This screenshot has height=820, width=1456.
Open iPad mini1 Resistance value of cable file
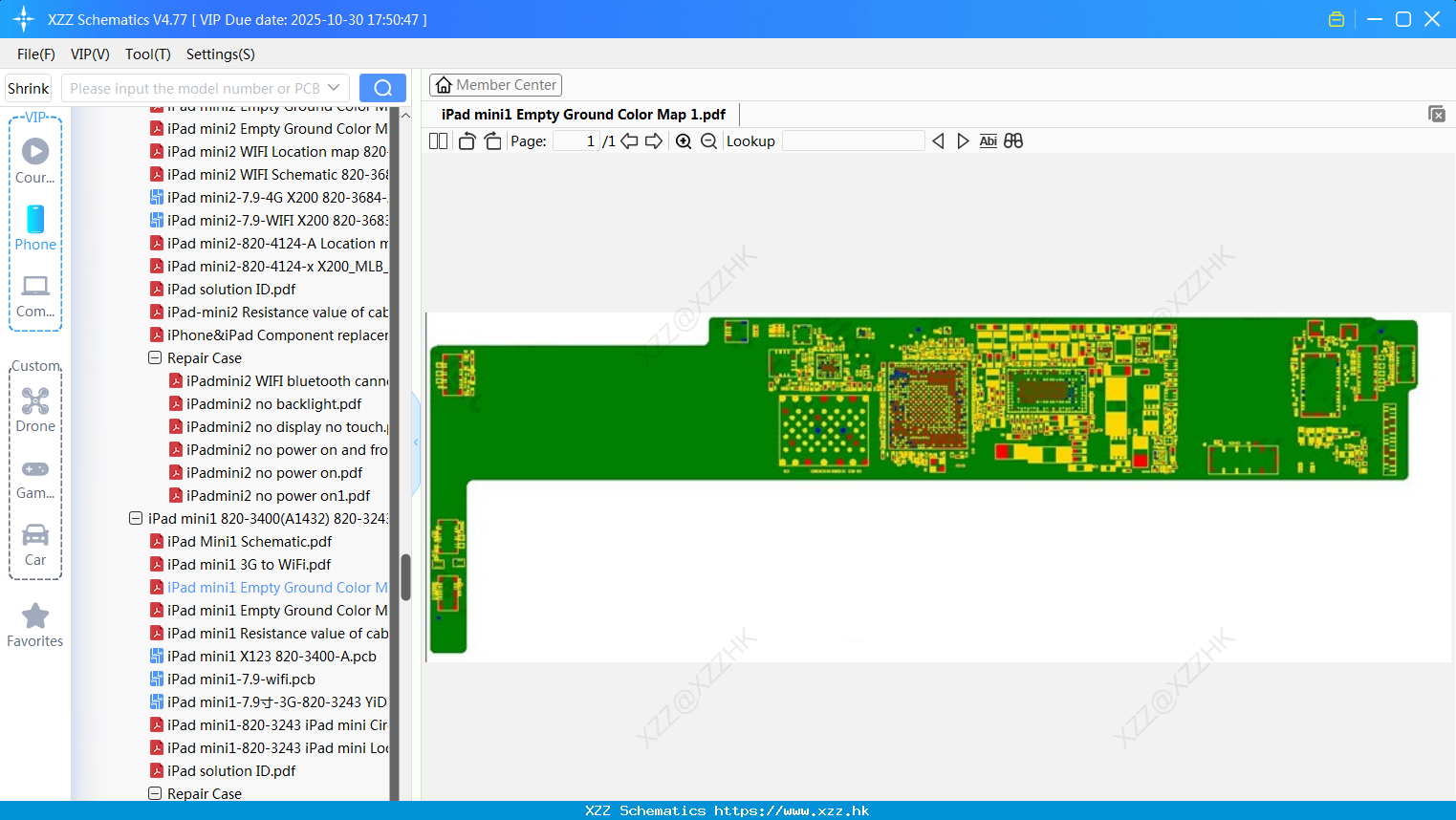click(270, 634)
